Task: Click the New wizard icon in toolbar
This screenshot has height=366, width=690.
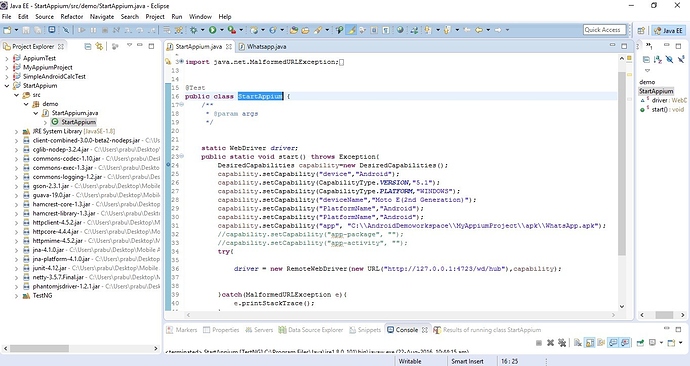Action: 7,30
